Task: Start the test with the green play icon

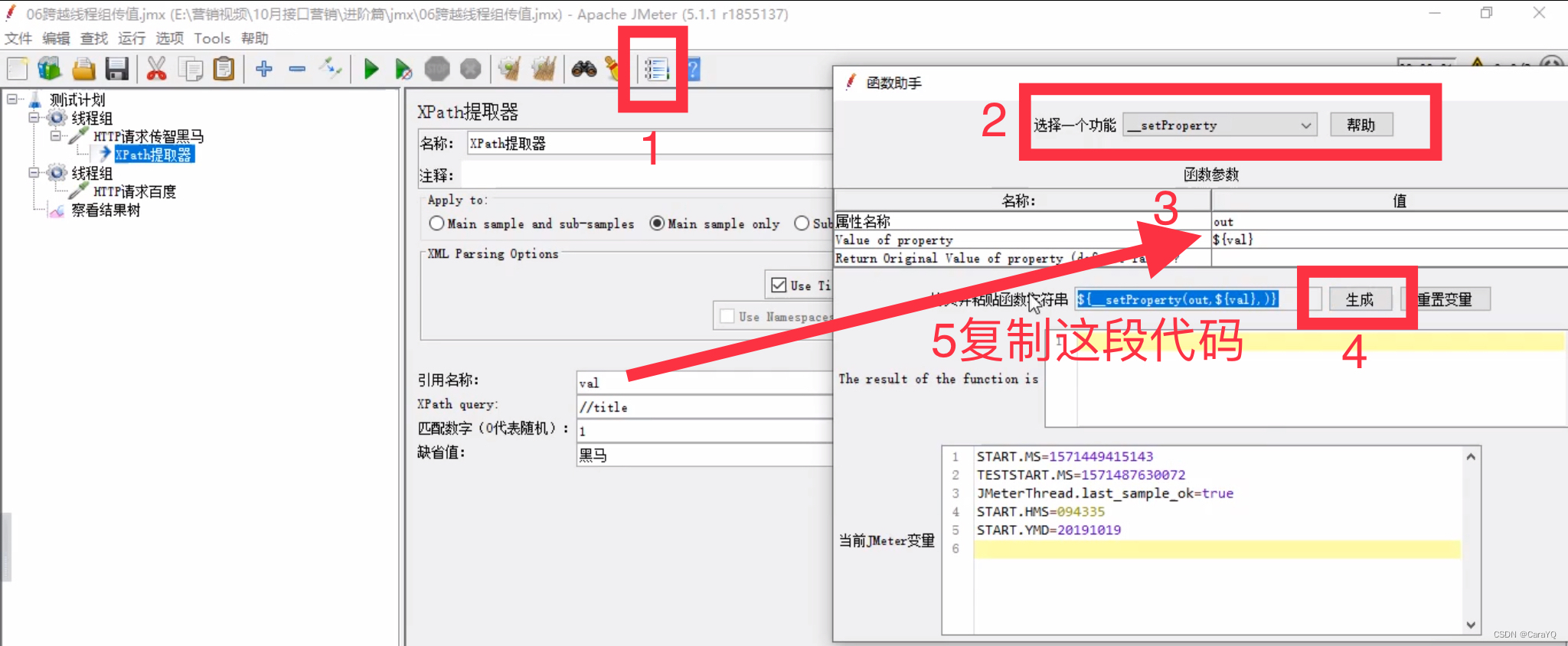Action: coord(371,69)
